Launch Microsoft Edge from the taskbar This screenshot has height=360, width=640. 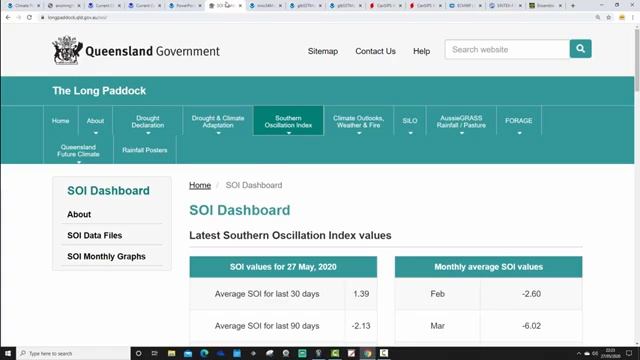[204, 353]
